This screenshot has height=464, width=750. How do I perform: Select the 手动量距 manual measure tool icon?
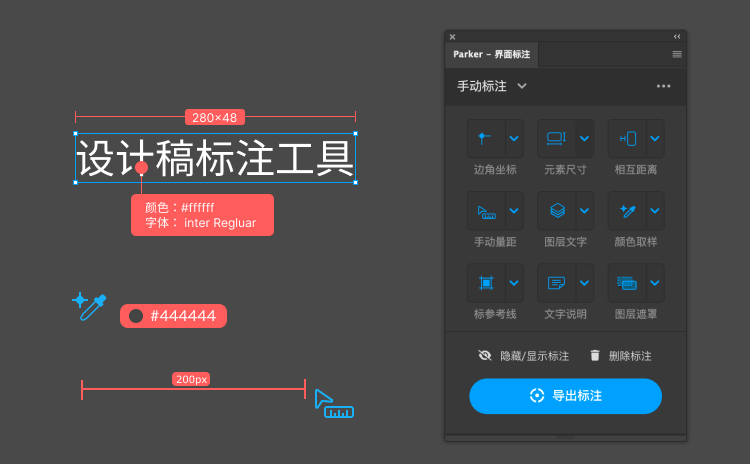tap(485, 211)
